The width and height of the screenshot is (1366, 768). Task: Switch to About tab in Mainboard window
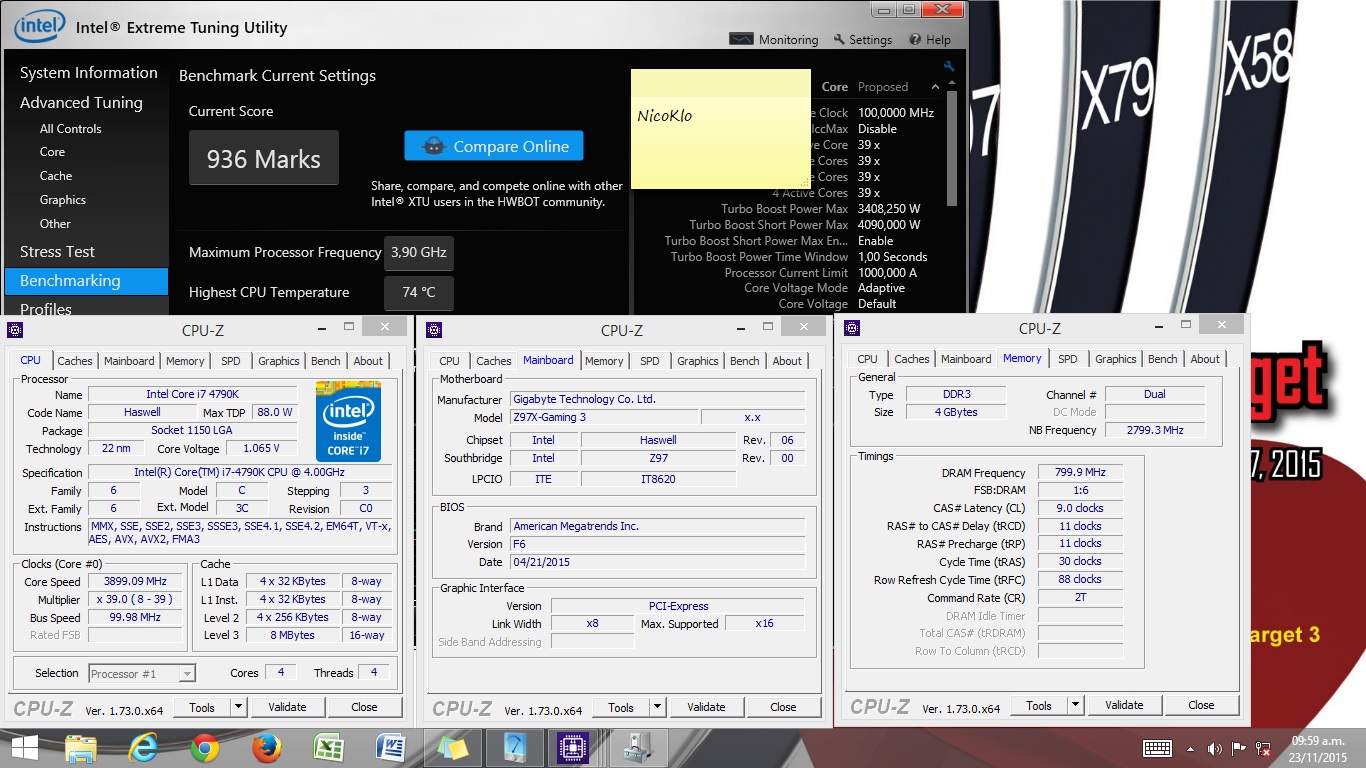point(787,361)
